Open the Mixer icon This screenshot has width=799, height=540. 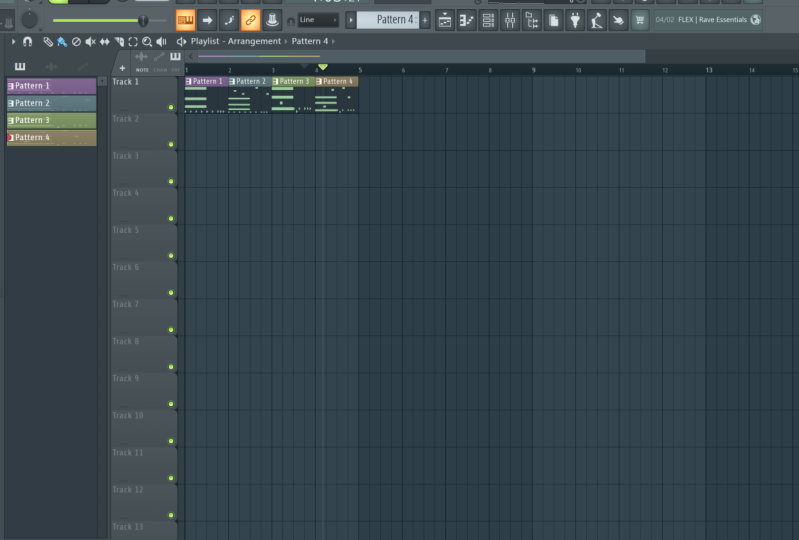coord(510,20)
